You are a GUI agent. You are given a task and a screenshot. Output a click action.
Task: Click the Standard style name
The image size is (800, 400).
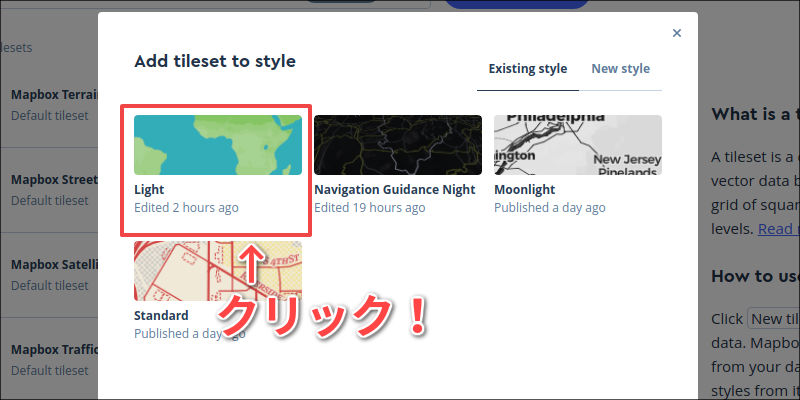161,315
